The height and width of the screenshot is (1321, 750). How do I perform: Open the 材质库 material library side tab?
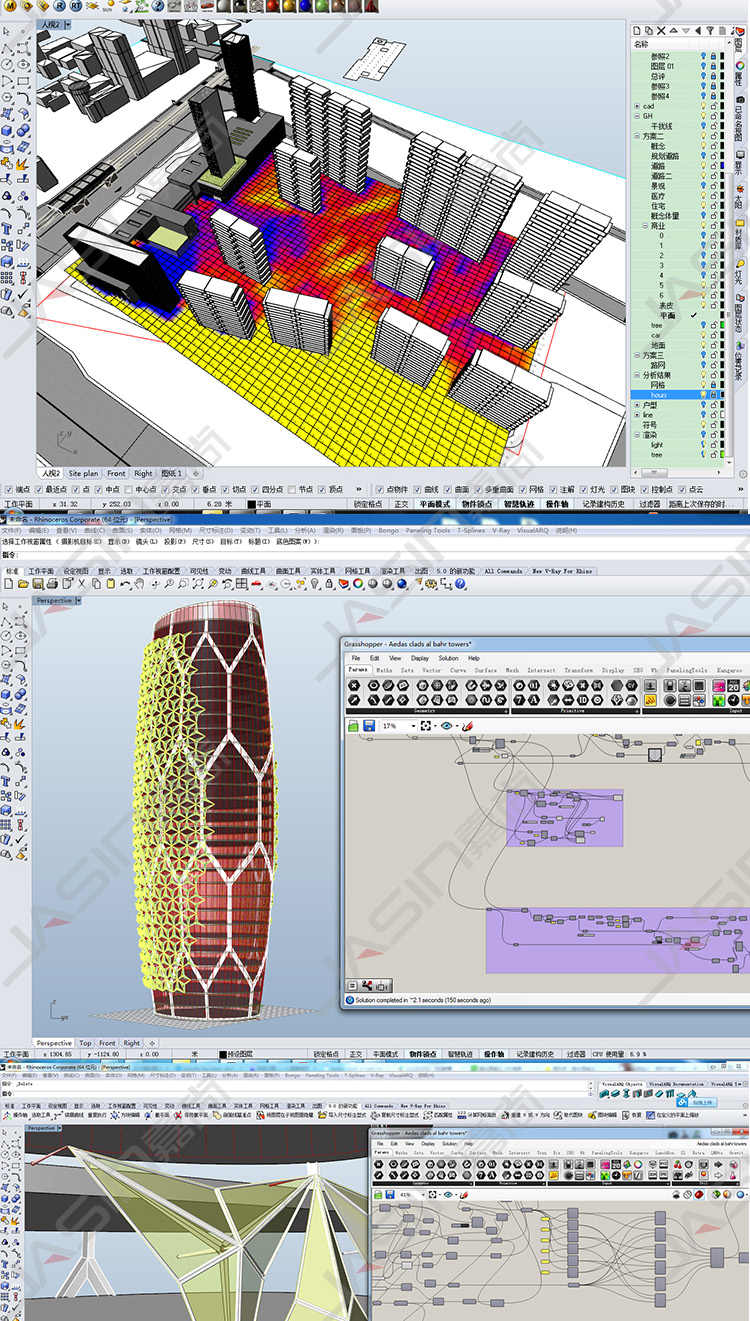(x=740, y=235)
